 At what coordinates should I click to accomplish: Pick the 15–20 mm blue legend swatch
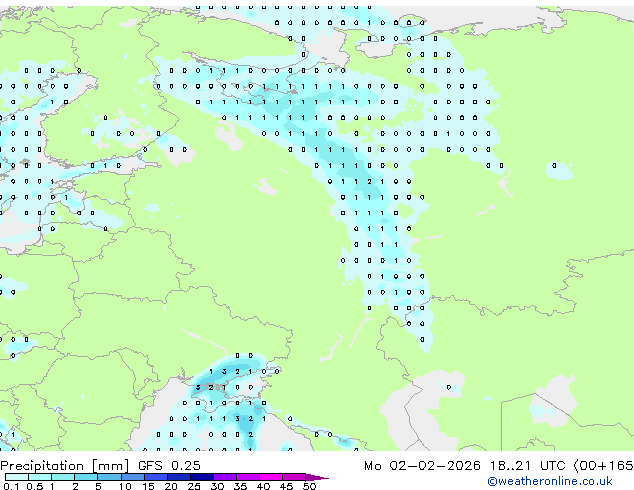pyautogui.click(x=156, y=477)
